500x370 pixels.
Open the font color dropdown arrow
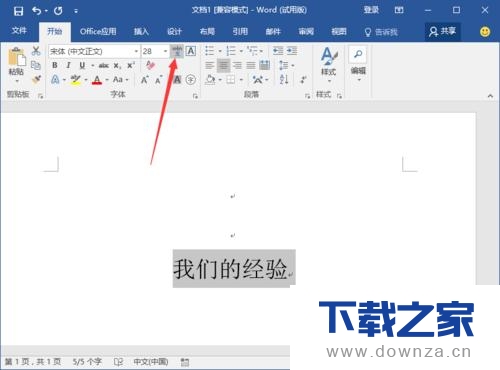point(107,80)
